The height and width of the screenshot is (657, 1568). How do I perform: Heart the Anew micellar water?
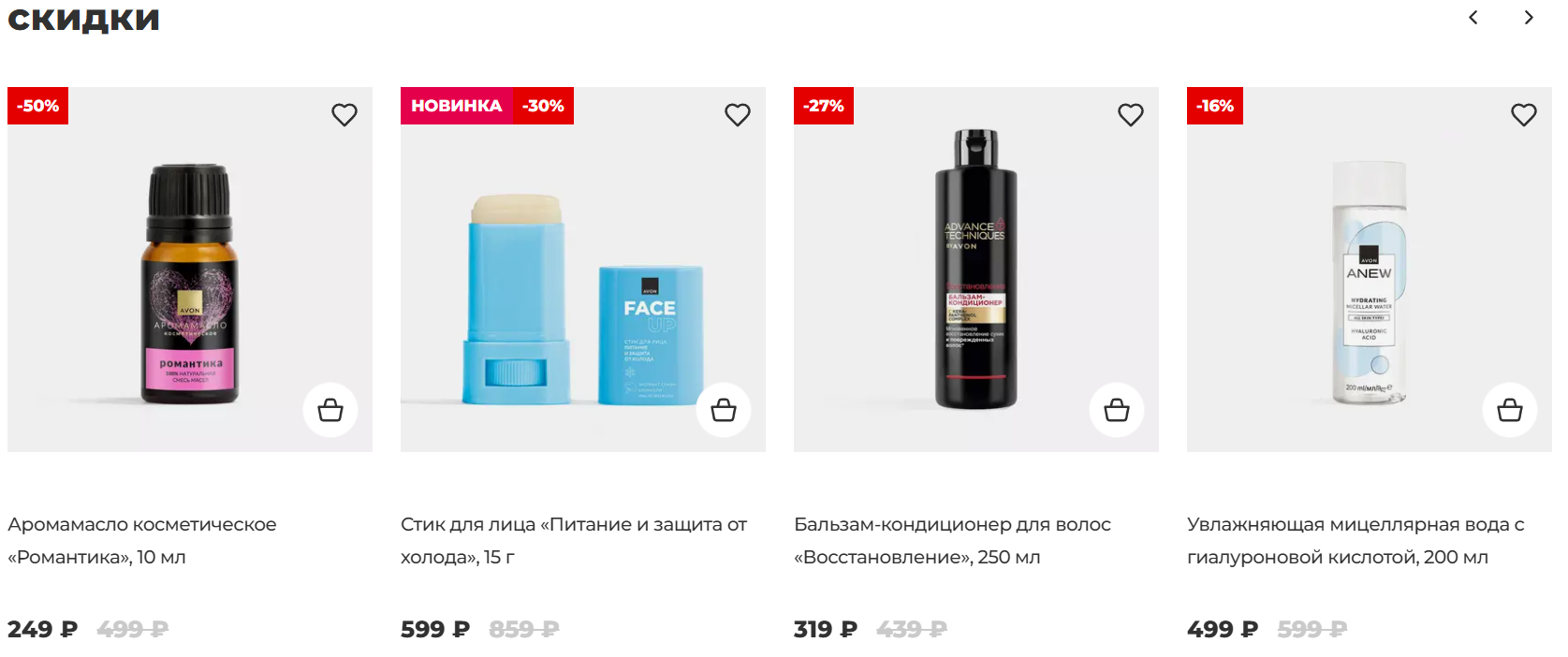click(1524, 115)
